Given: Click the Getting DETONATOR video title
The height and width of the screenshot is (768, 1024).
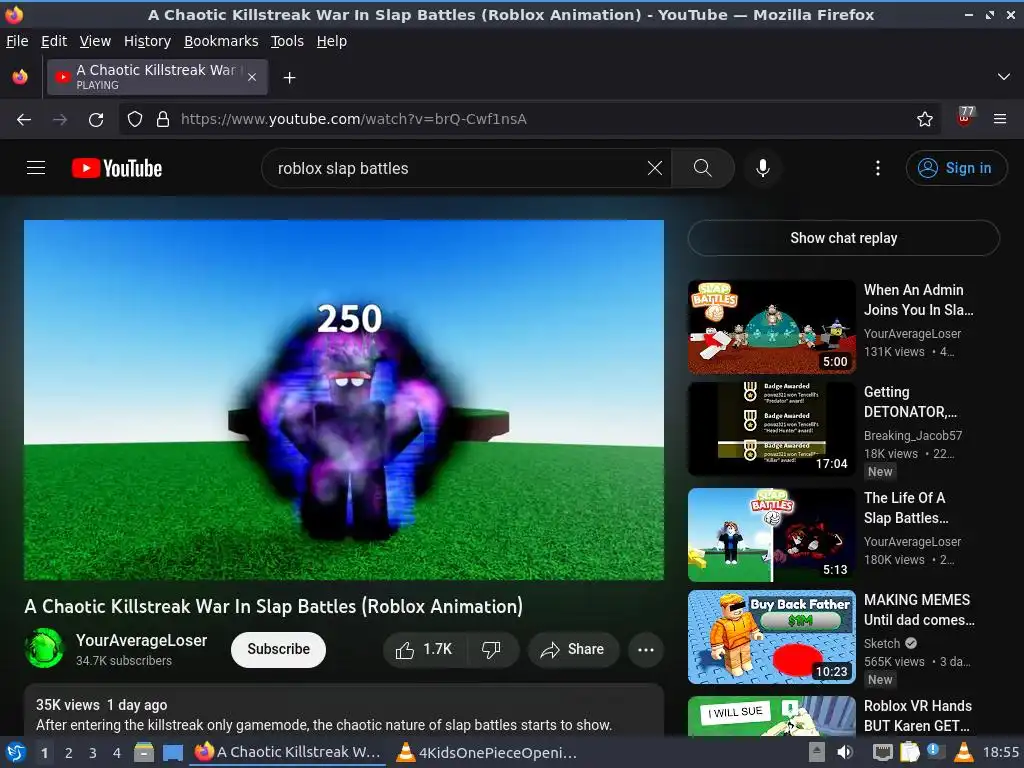Looking at the screenshot, I should 910,402.
